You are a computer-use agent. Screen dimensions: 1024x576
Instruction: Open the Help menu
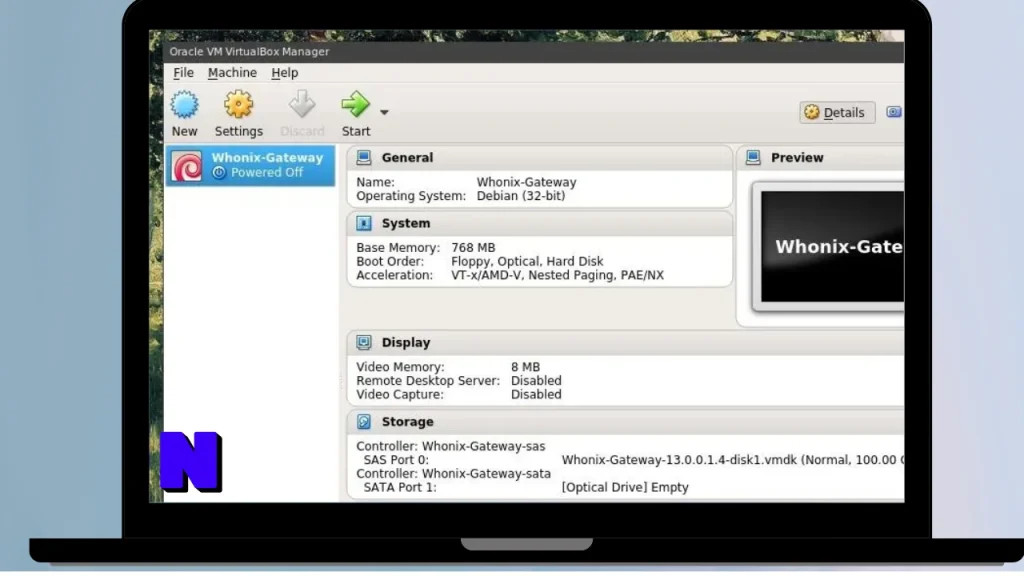pos(285,72)
